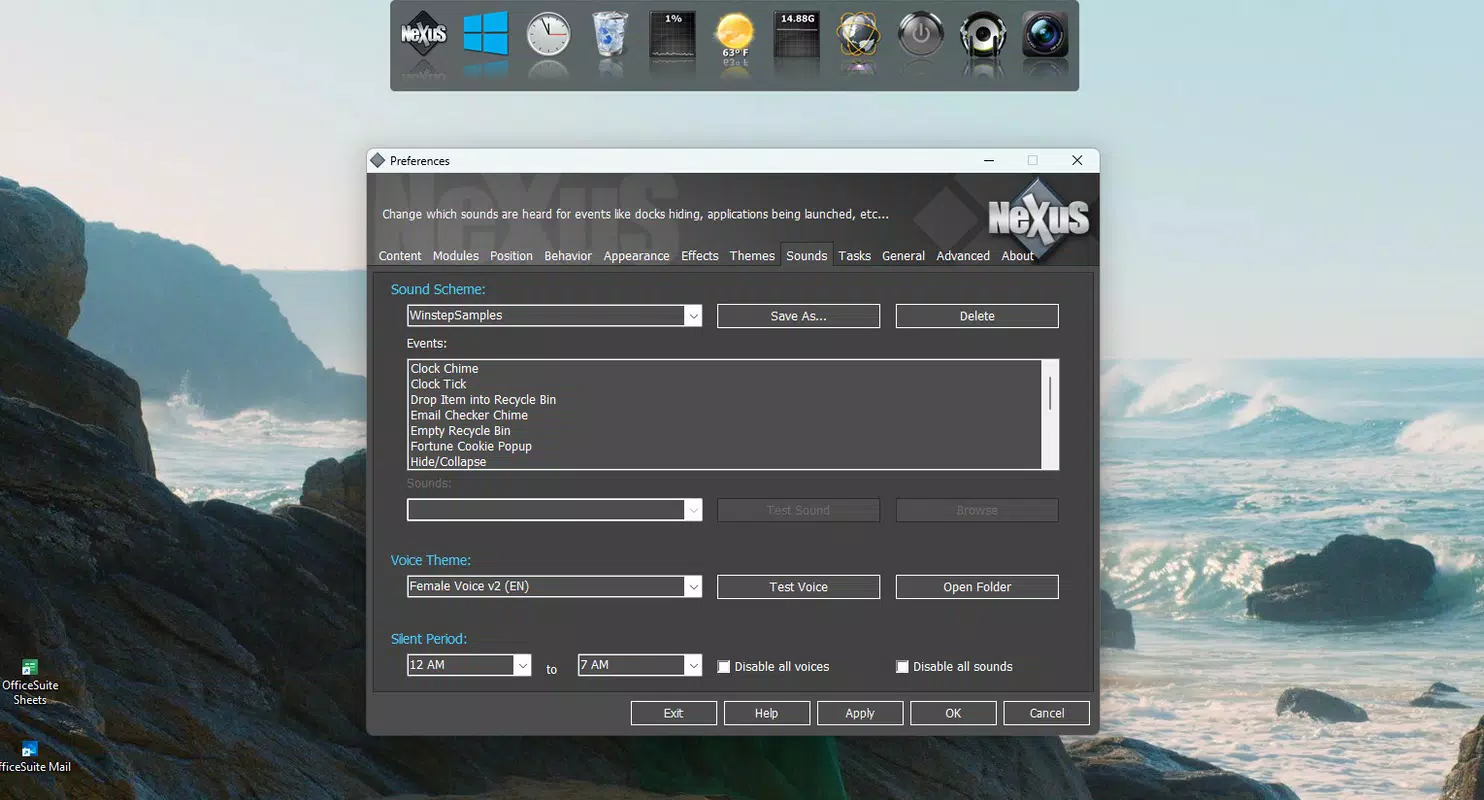
Task: Close the Preferences window
Action: click(1077, 160)
